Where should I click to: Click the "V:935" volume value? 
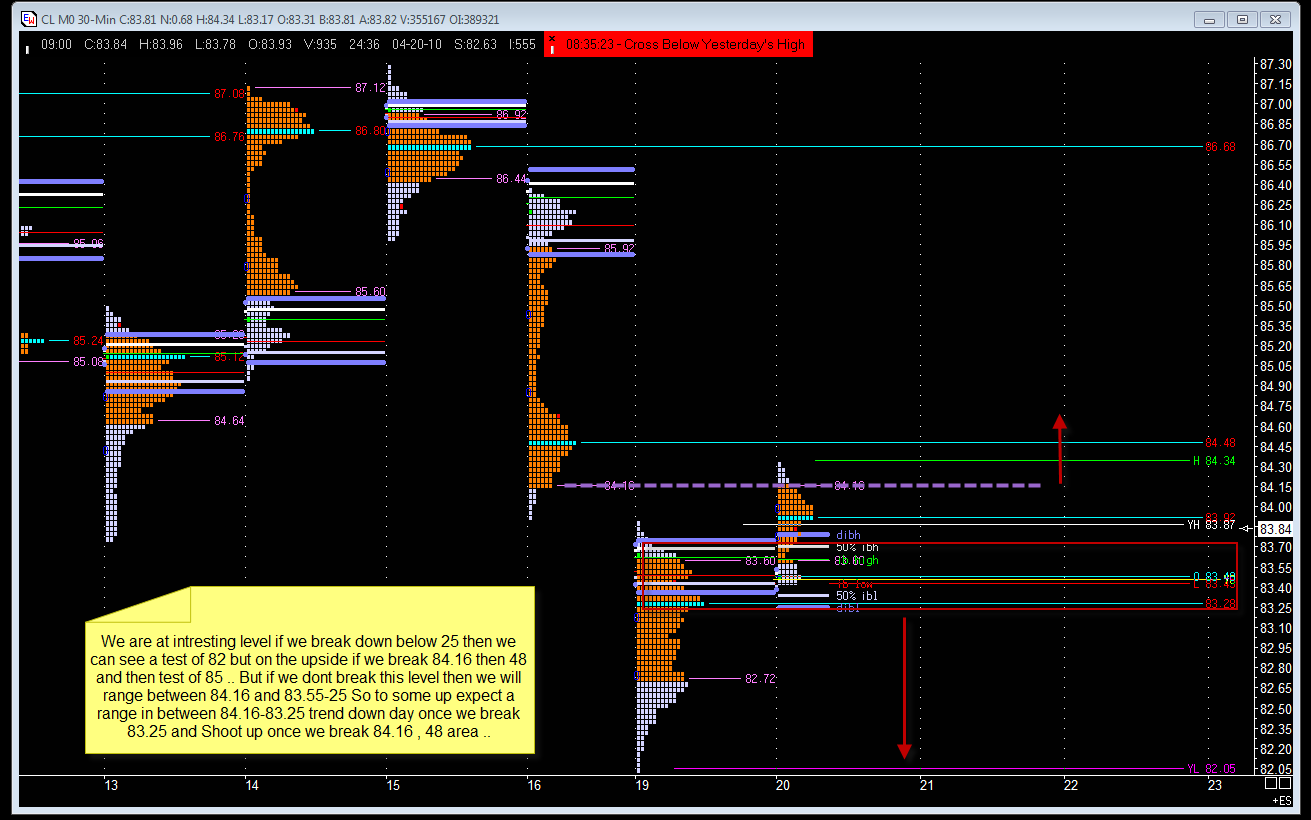[x=322, y=45]
